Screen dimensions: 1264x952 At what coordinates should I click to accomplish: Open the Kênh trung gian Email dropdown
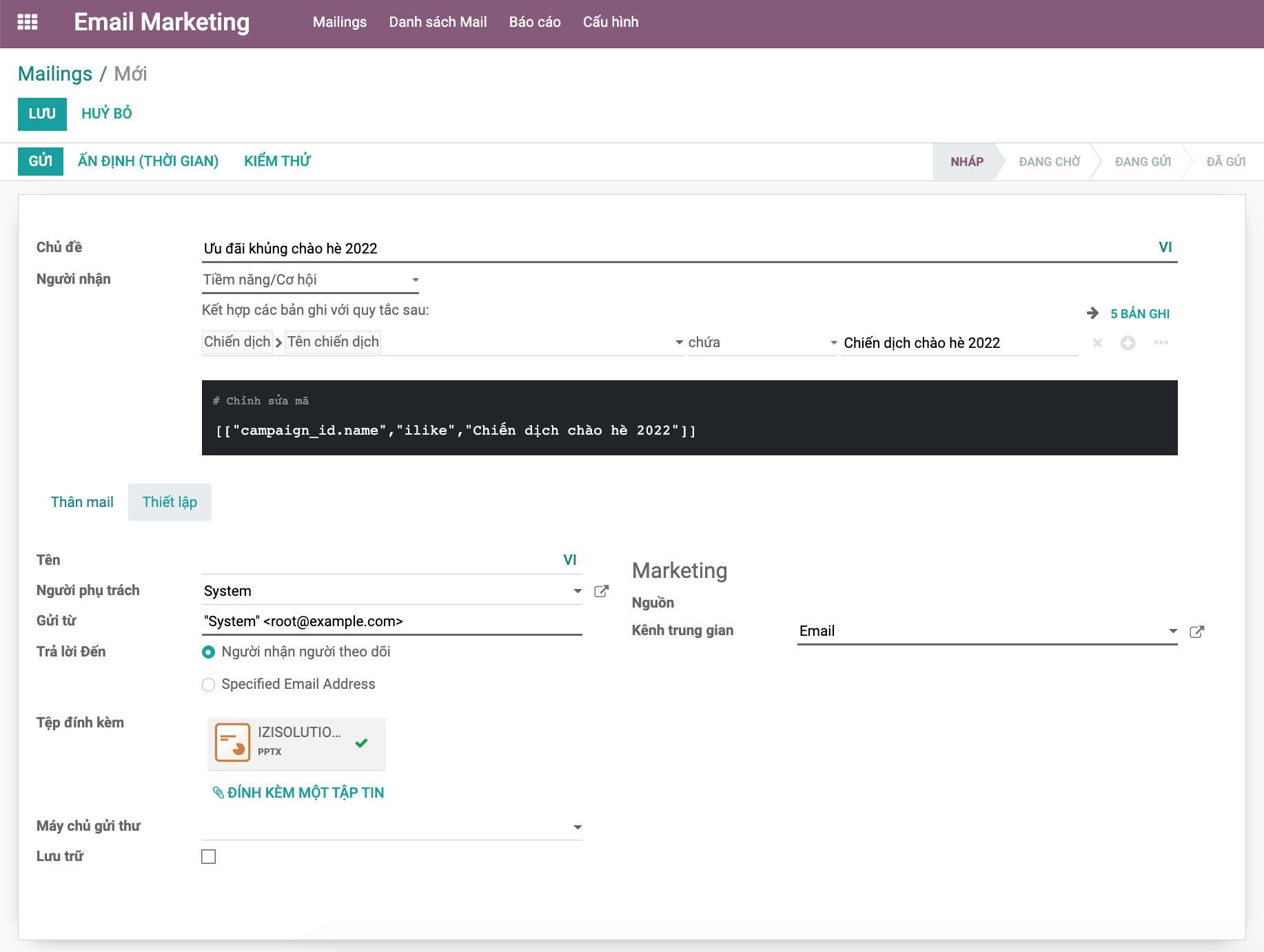coord(1173,631)
